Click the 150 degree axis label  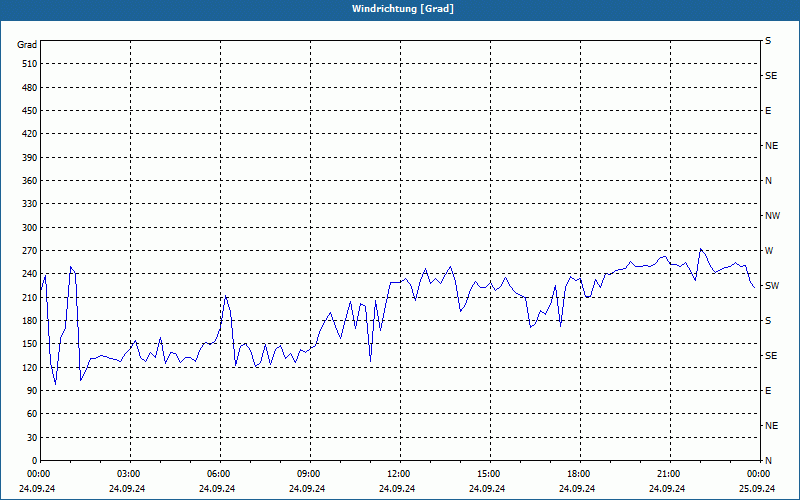[x=30, y=344]
